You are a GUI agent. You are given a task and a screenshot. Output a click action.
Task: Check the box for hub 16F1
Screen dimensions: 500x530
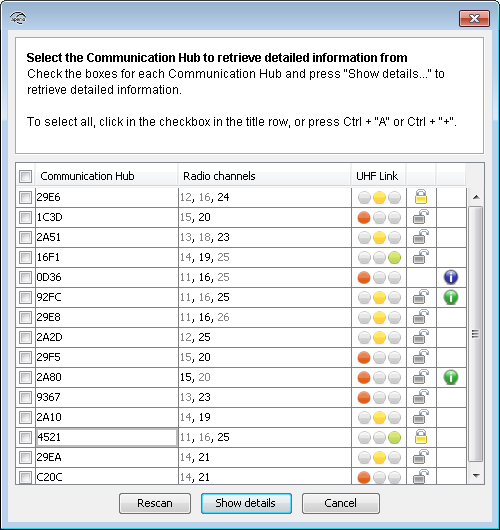tap(25, 257)
